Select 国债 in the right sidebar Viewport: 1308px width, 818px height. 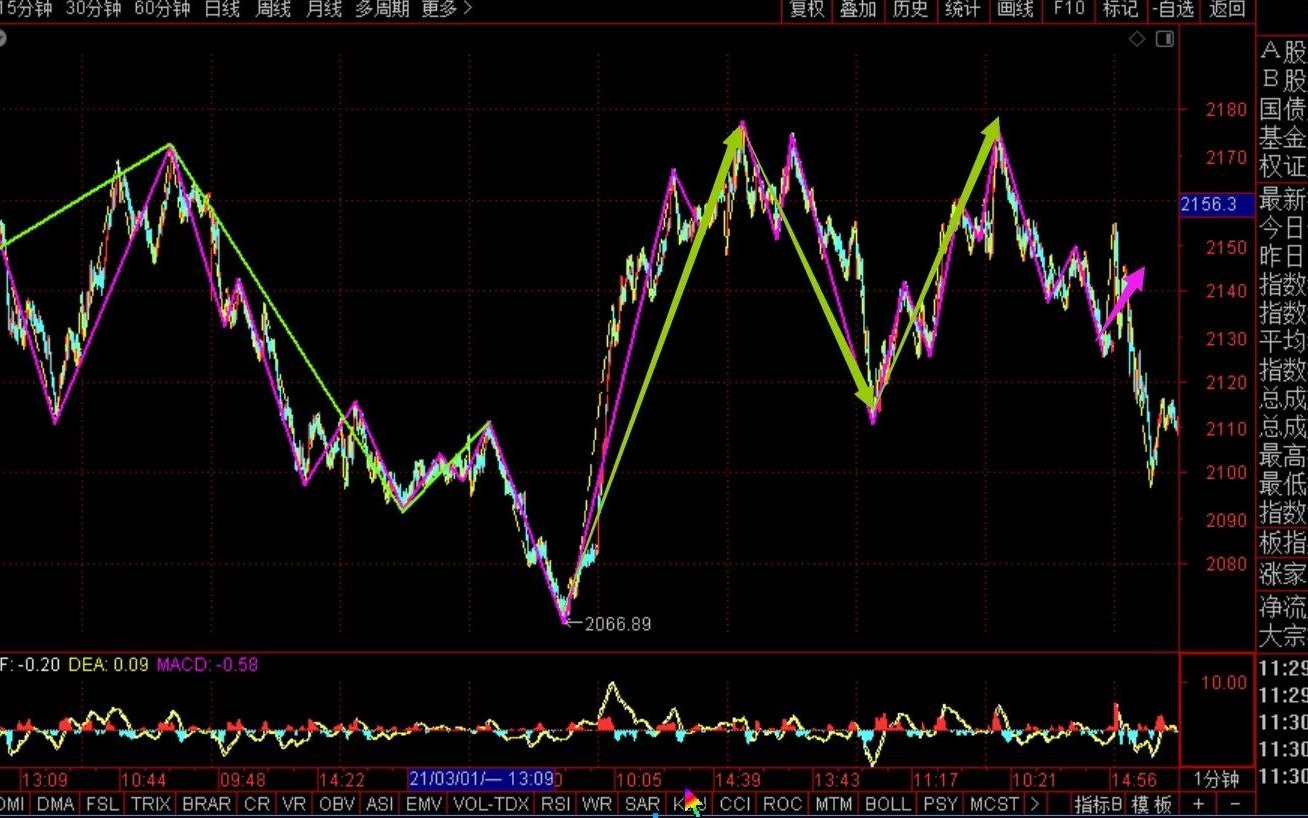[x=1283, y=109]
